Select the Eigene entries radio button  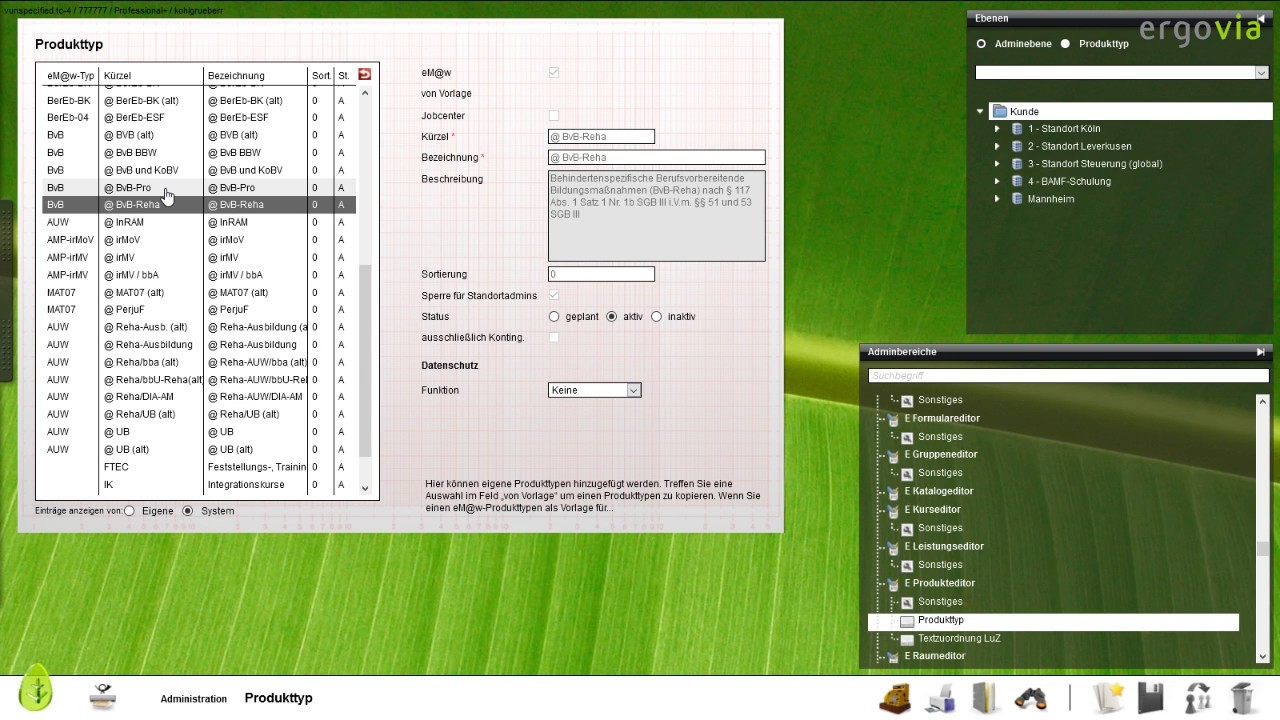[129, 511]
